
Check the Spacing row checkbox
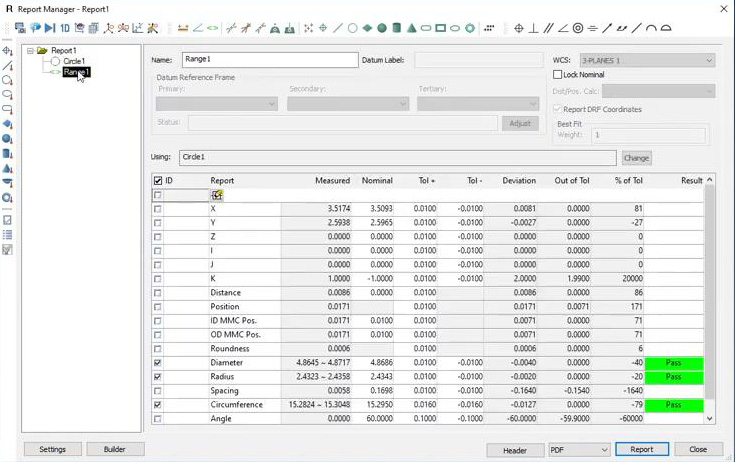158,391
